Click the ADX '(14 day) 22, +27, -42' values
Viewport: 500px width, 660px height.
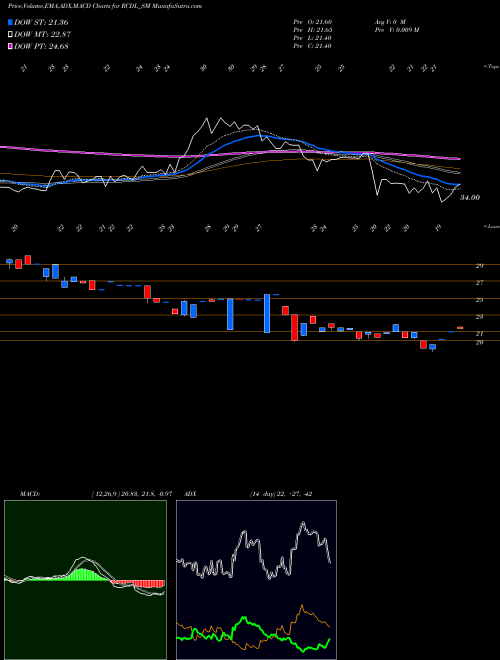(280, 494)
